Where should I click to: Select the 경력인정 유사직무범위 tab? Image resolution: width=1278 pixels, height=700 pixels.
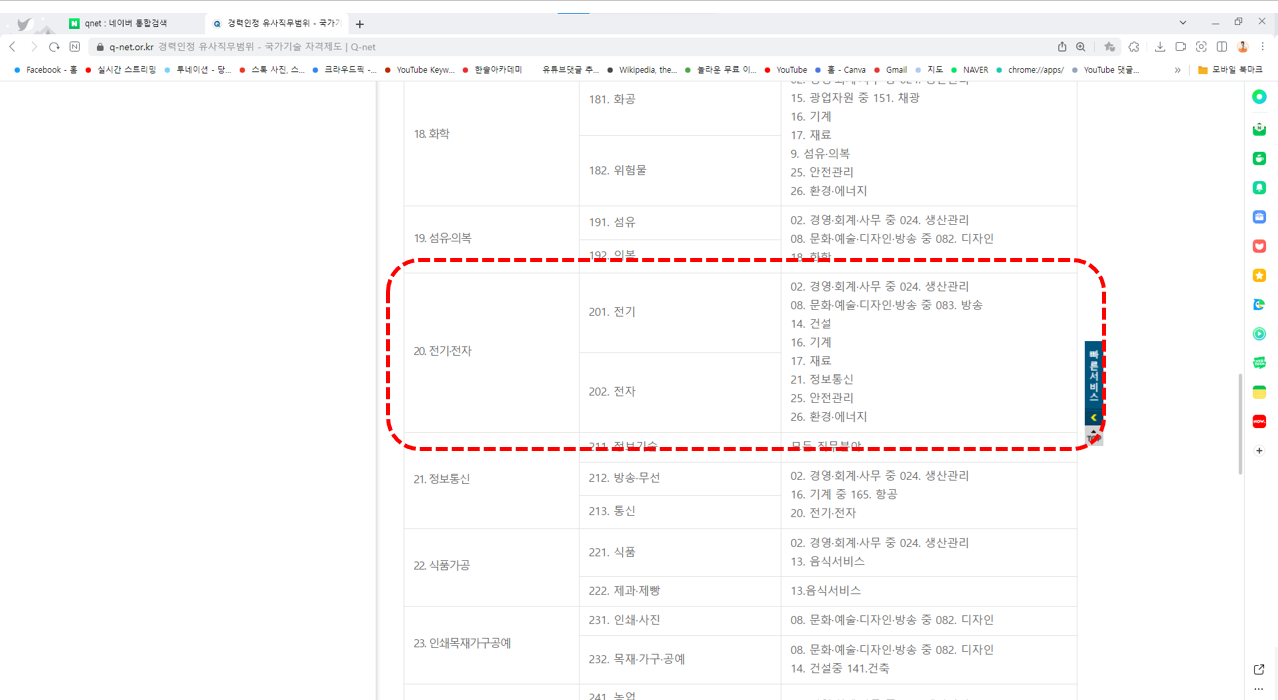(275, 23)
